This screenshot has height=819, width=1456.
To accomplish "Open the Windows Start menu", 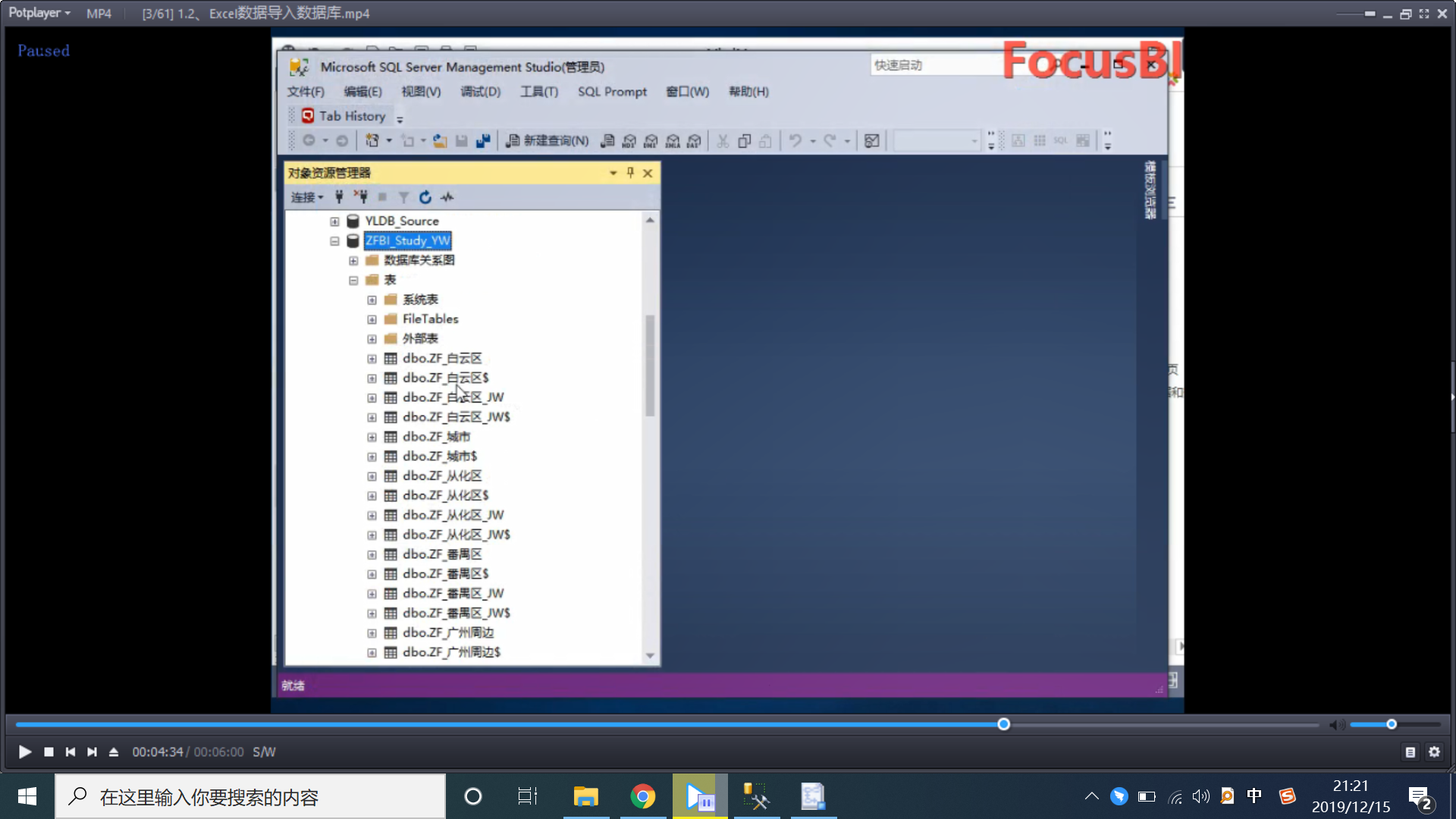I will click(27, 796).
